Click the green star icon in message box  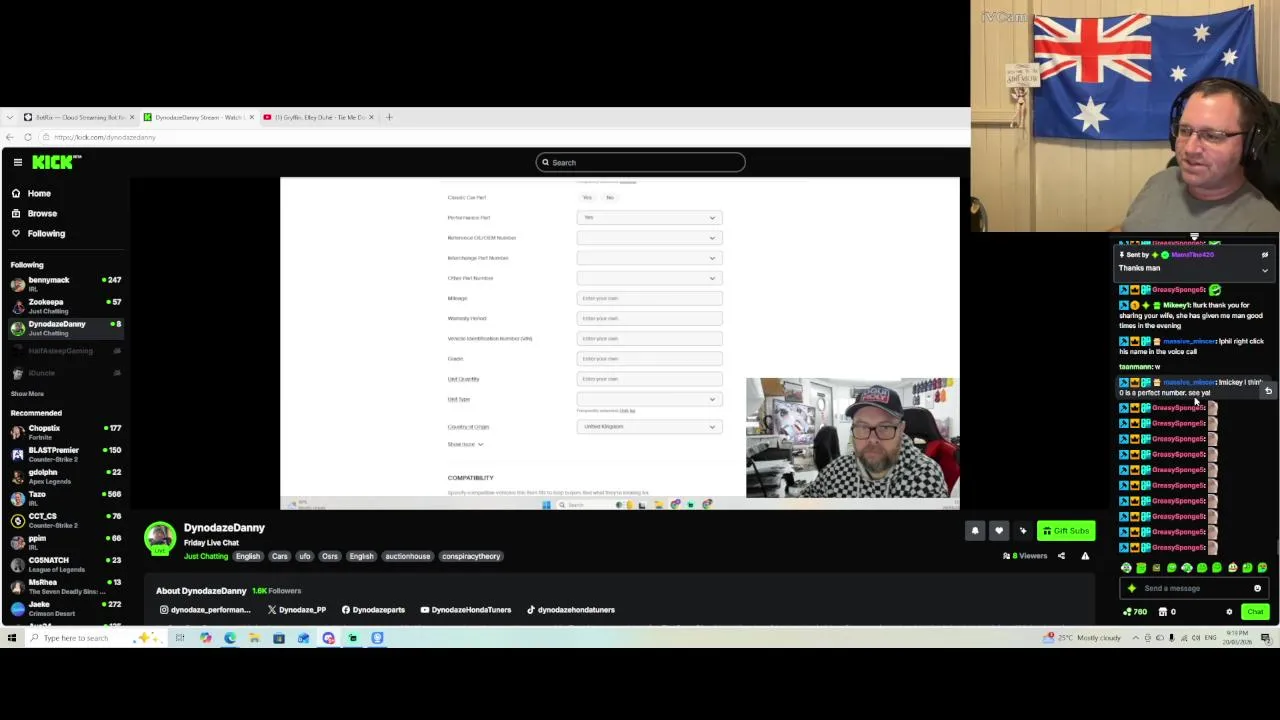coord(1131,588)
